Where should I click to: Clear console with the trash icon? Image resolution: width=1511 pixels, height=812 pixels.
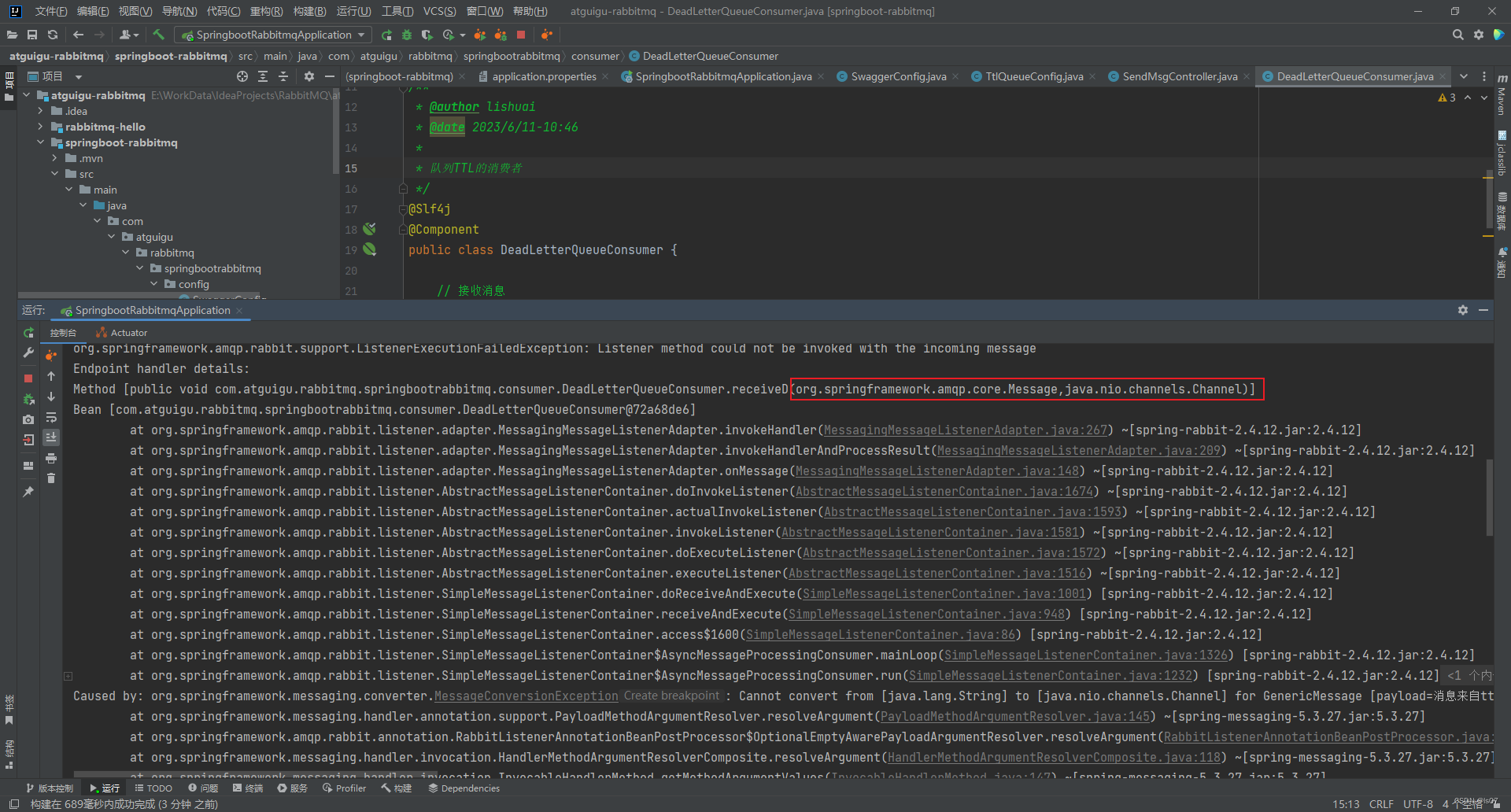tap(51, 478)
